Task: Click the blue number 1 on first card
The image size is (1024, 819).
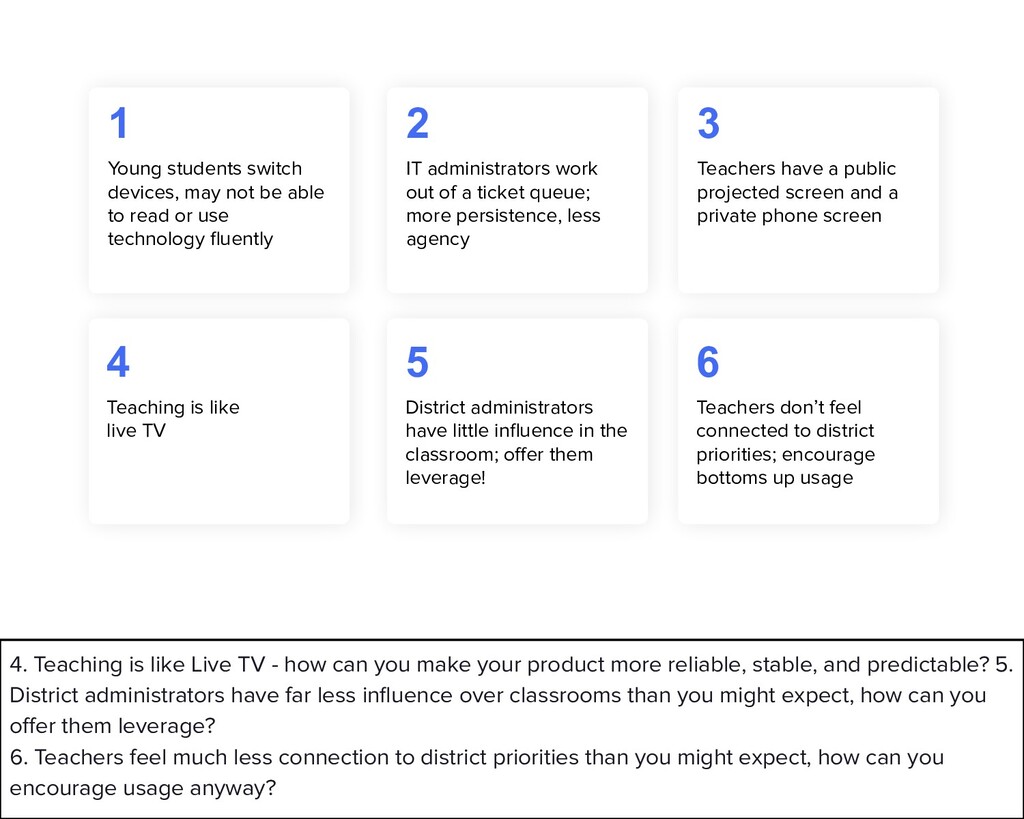Action: pyautogui.click(x=119, y=123)
